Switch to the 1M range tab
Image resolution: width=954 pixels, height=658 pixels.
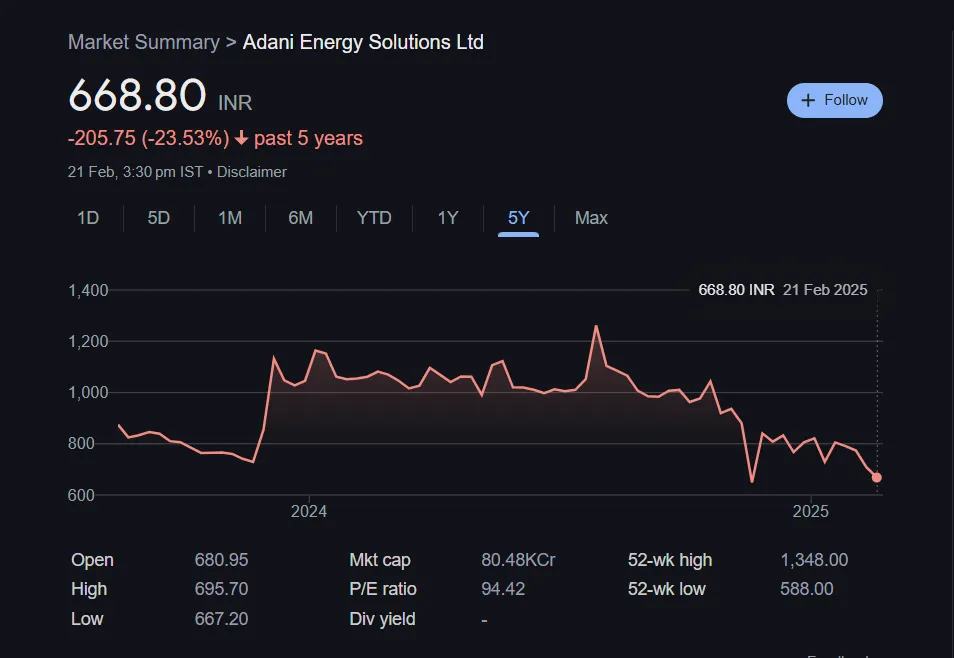(x=230, y=218)
